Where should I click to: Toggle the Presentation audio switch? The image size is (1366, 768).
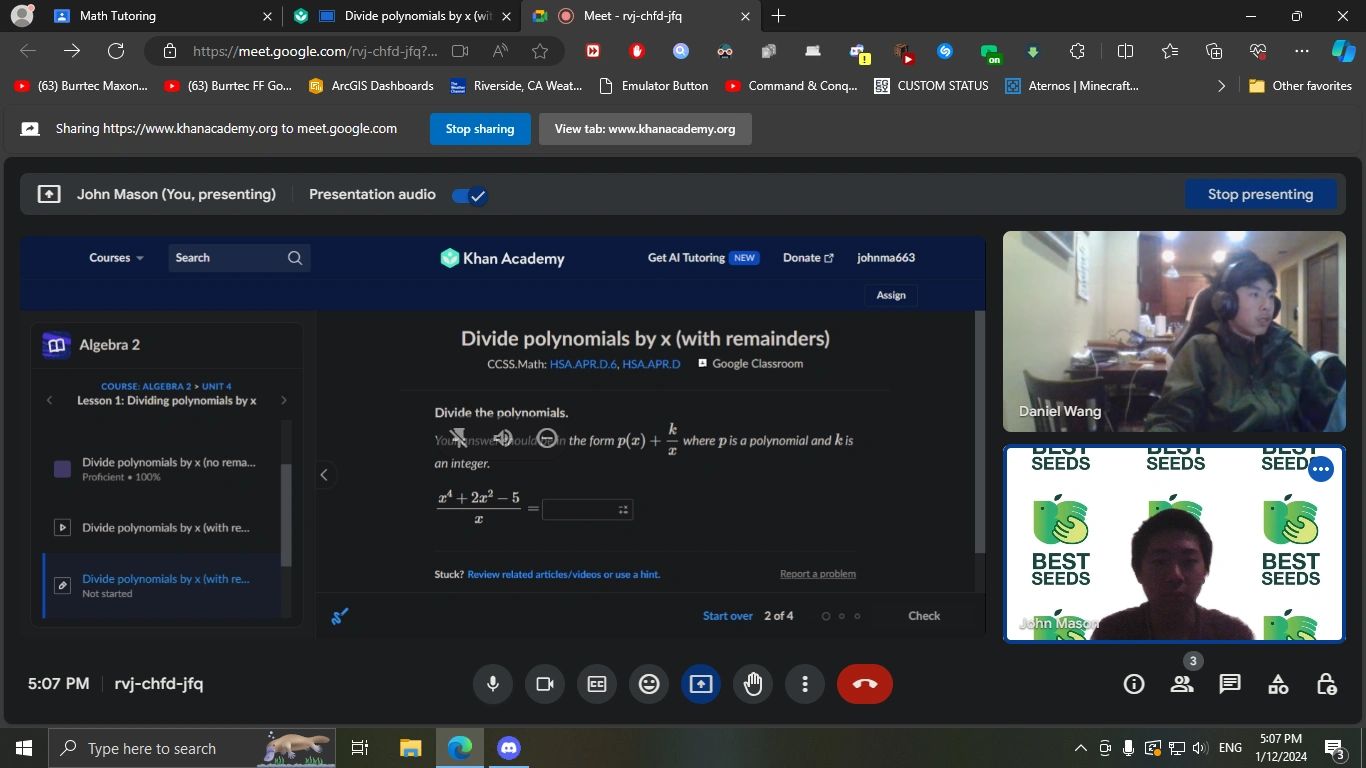coord(469,195)
